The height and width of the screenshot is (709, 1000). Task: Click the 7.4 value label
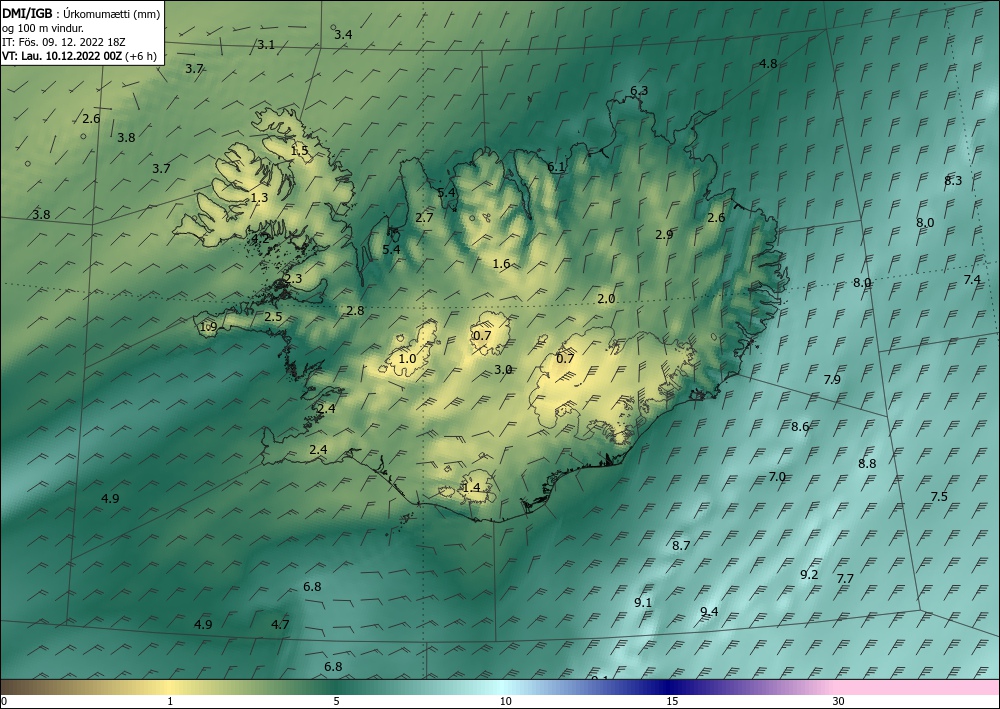click(972, 279)
